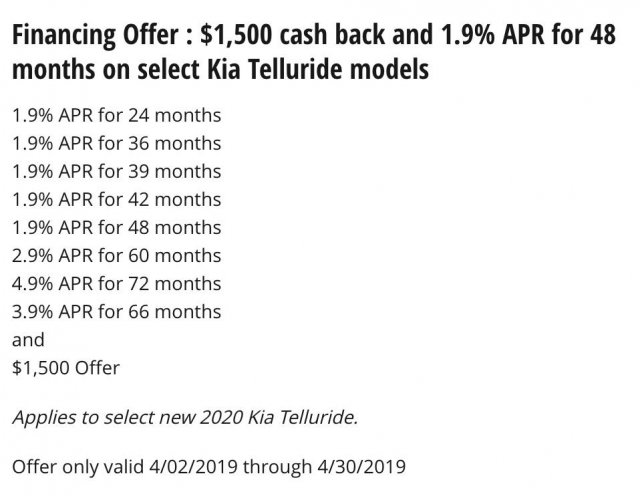Select the 1.9% APR for 24 months line
Screen dimensions: 640x496
pyautogui.click(x=117, y=116)
